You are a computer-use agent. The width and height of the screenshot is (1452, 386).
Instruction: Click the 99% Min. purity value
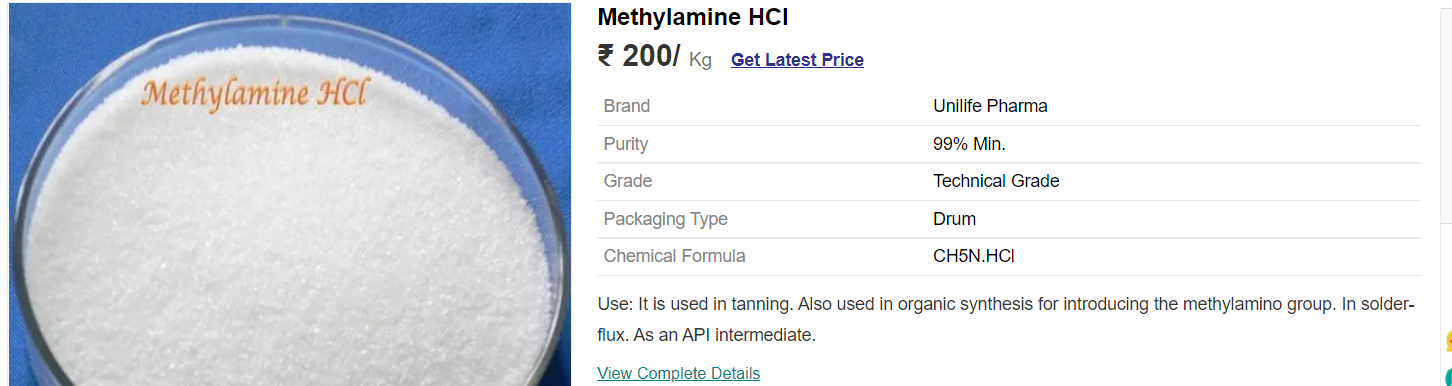tap(969, 144)
